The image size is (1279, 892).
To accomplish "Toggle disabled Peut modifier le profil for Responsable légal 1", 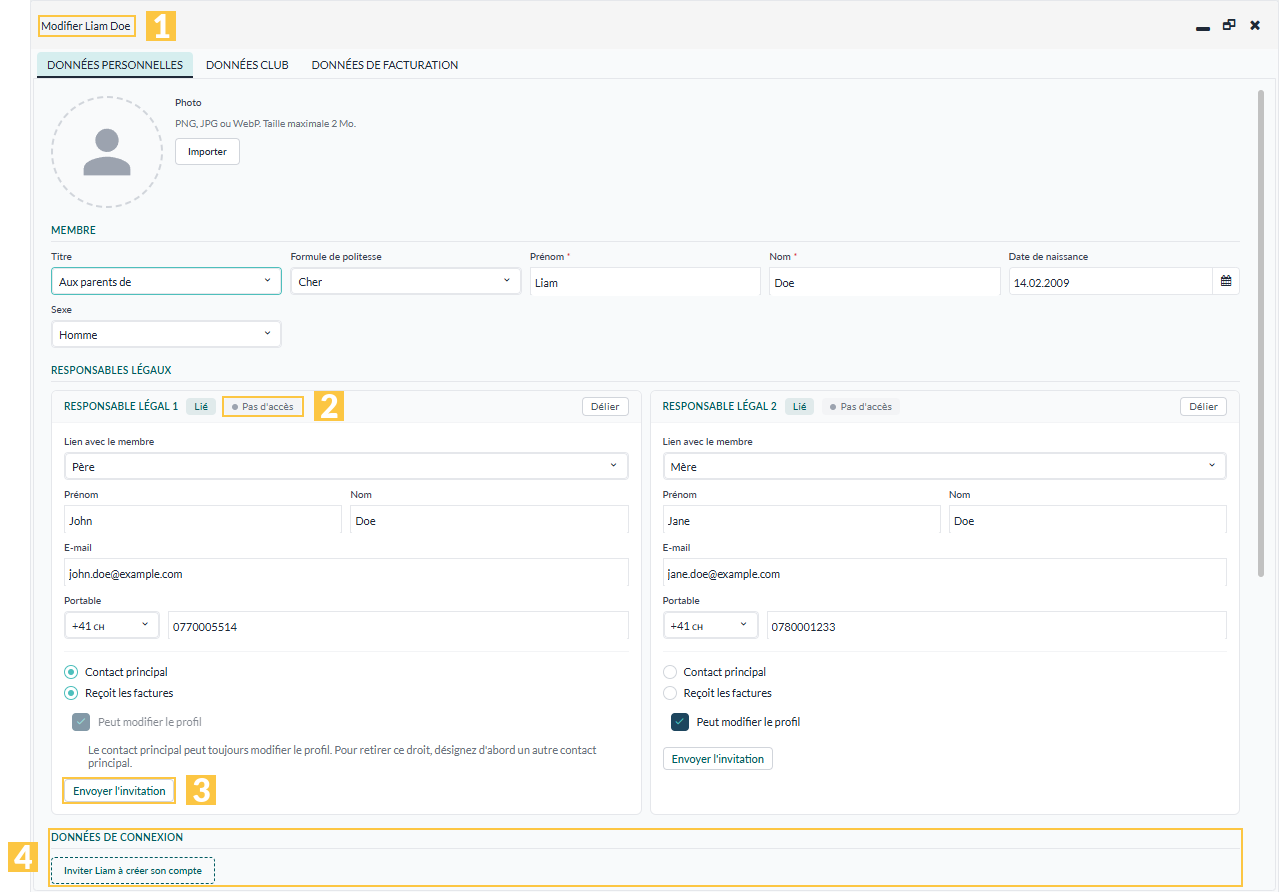I will pos(81,722).
